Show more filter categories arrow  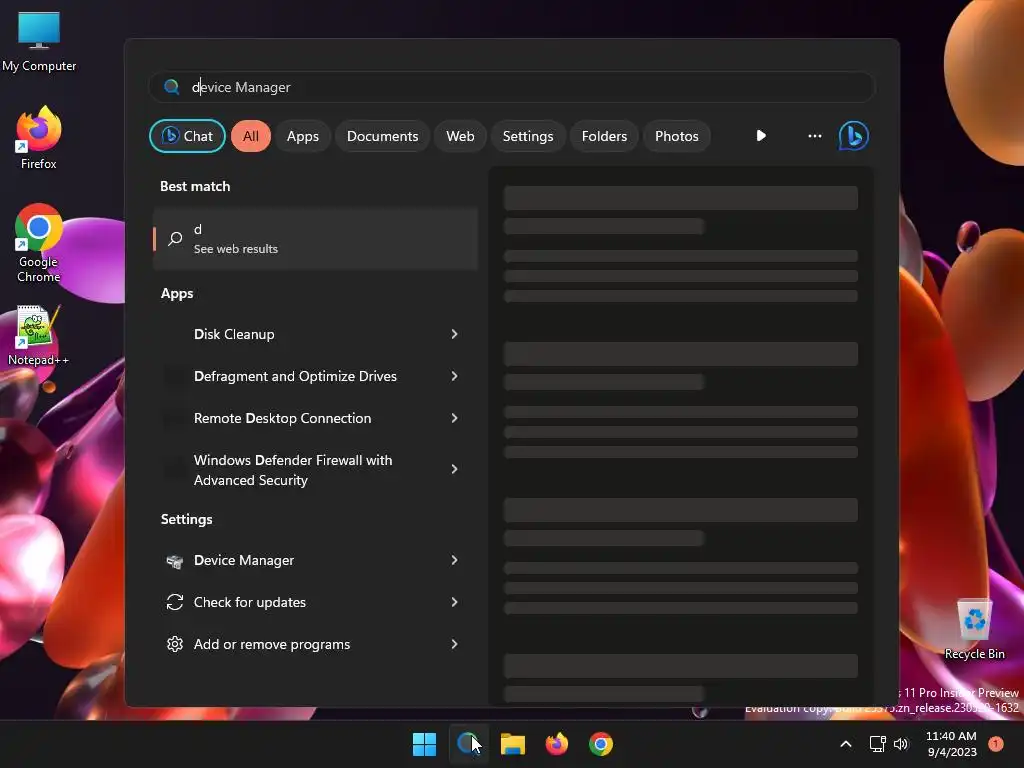point(761,136)
